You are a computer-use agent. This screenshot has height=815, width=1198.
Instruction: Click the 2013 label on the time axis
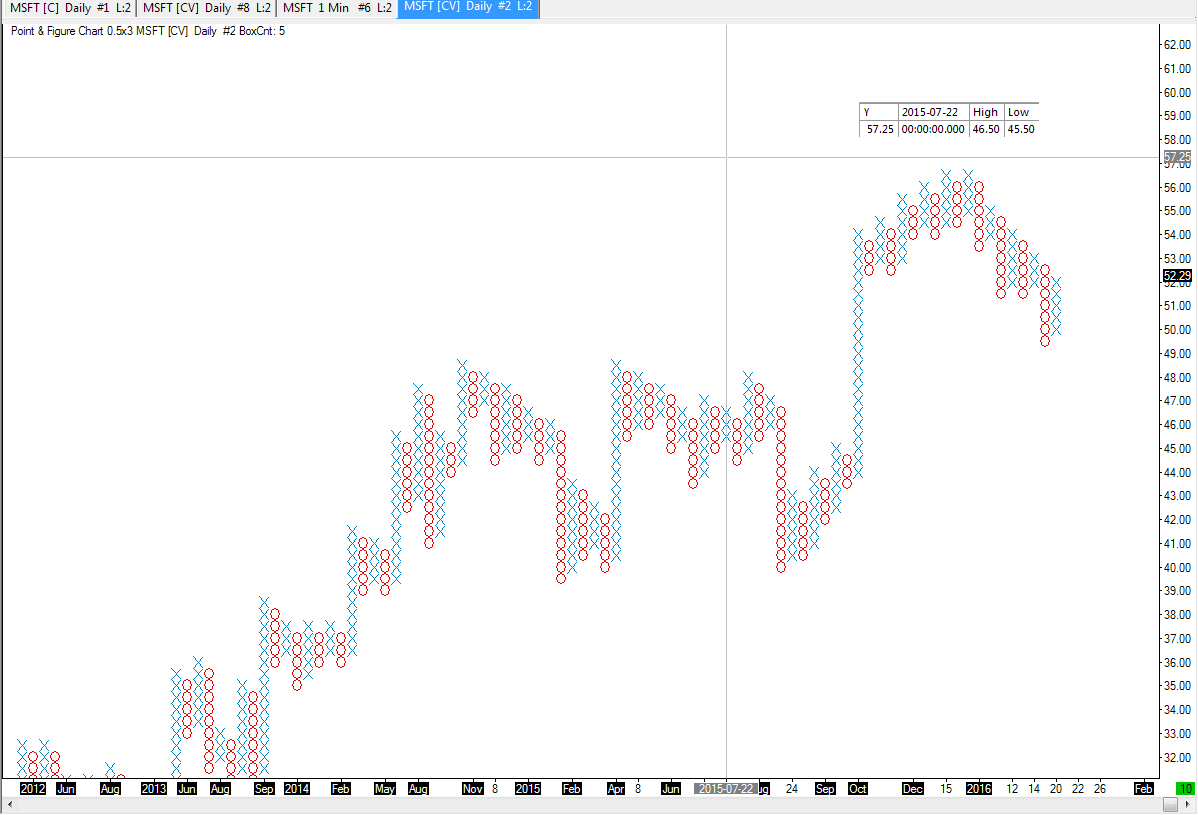154,788
